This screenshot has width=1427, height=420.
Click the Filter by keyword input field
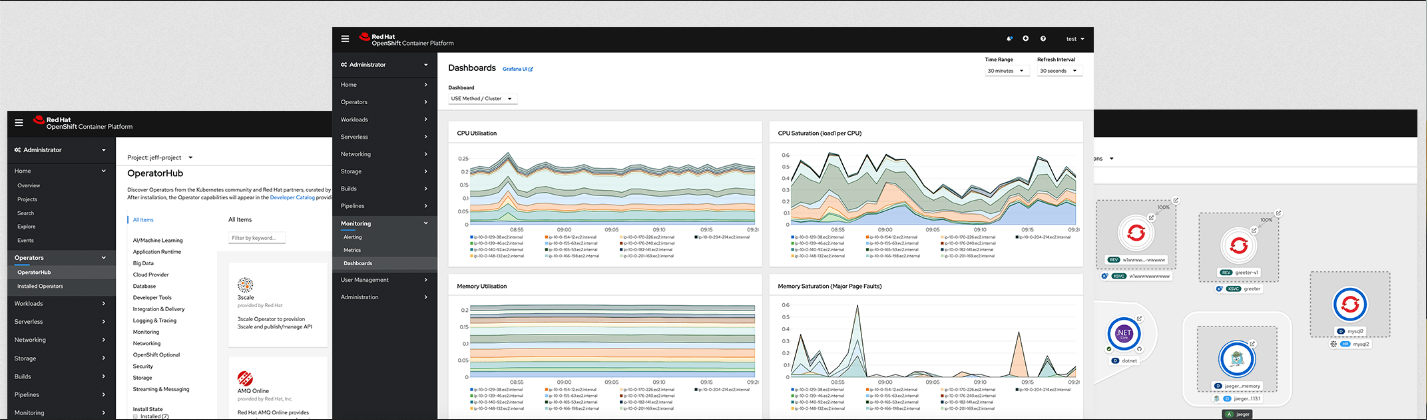(257, 238)
